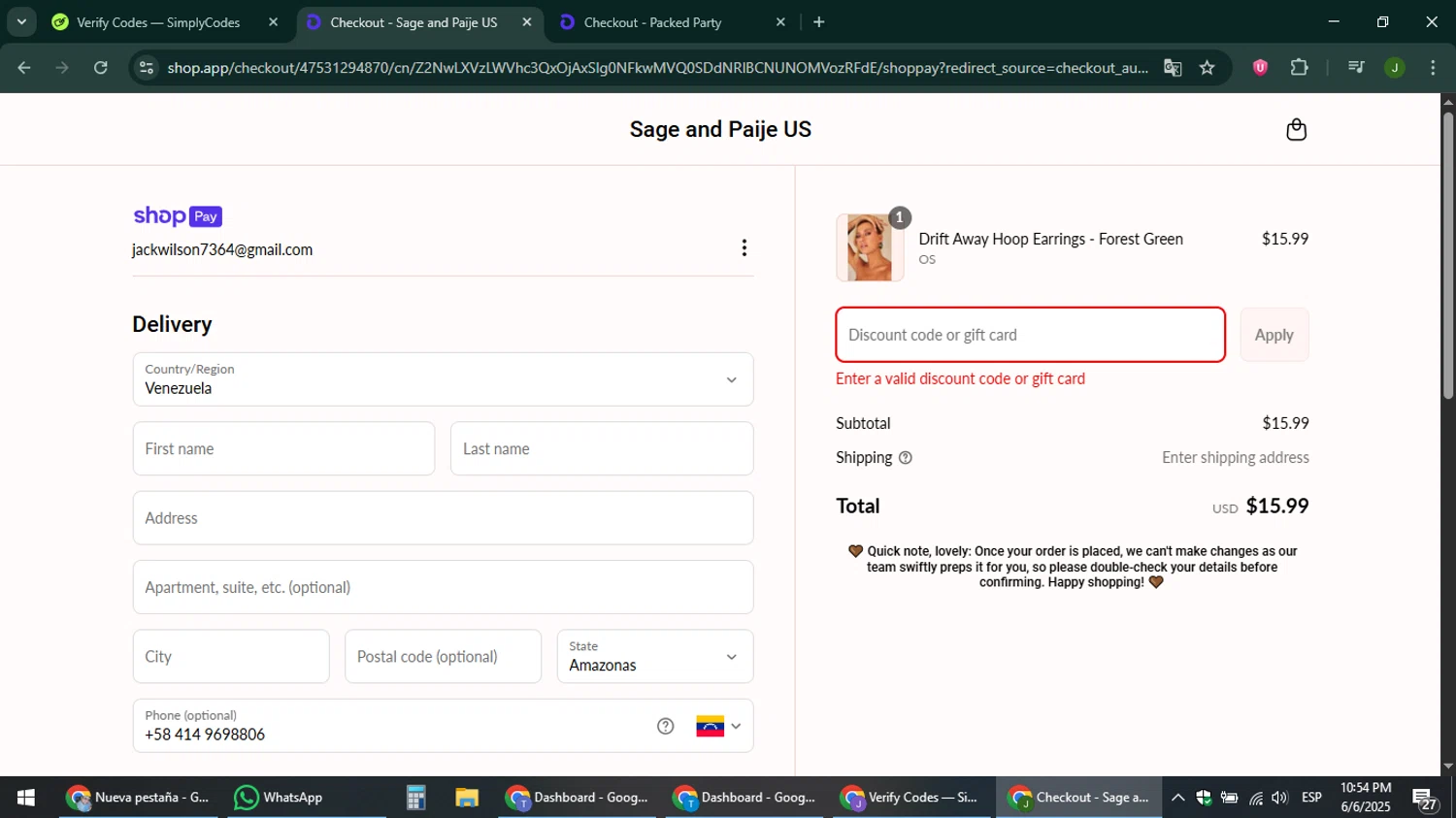
Task: Open the three-dot account options menu
Action: click(x=745, y=248)
